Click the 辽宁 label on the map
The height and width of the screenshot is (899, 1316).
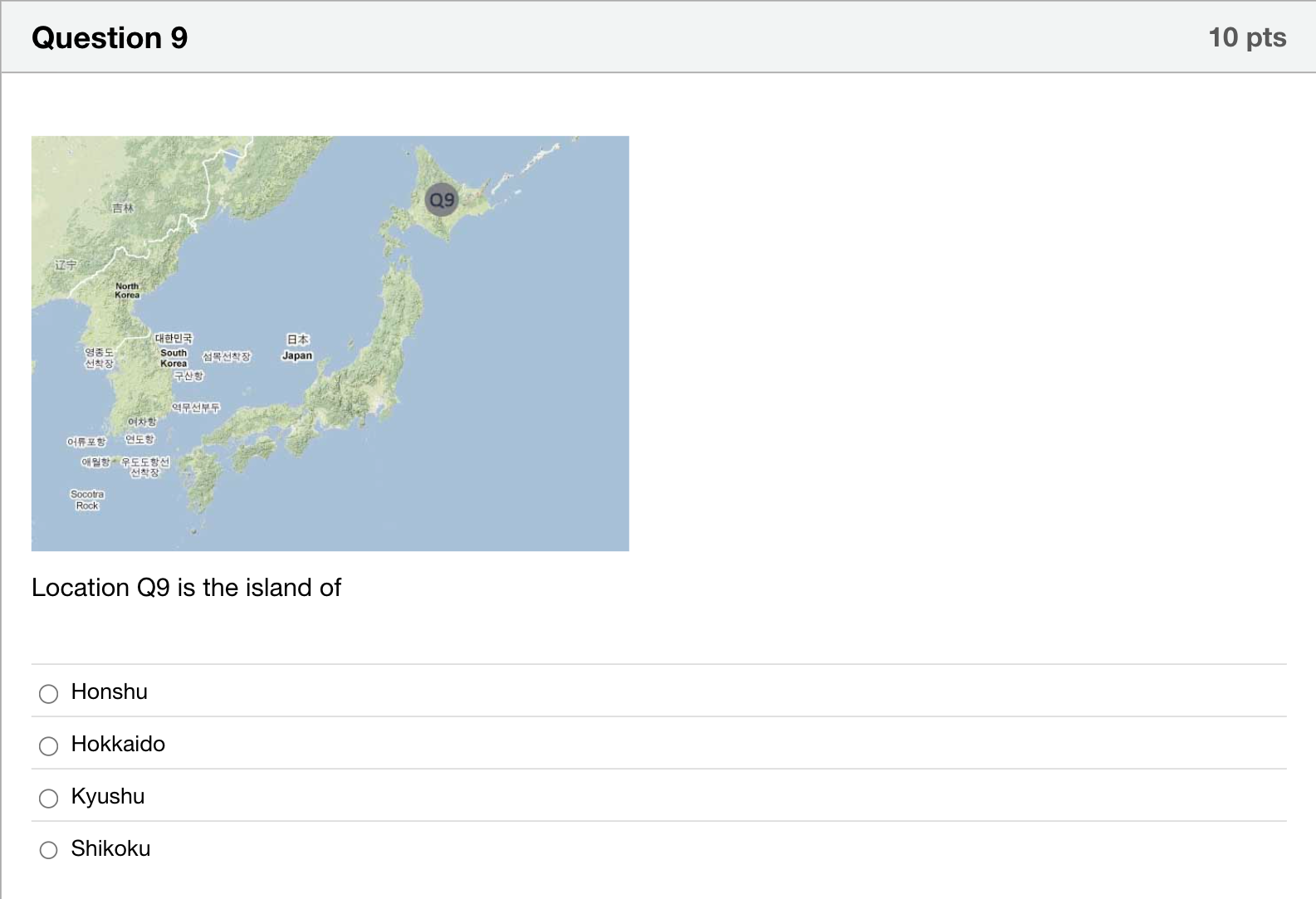coord(66,265)
